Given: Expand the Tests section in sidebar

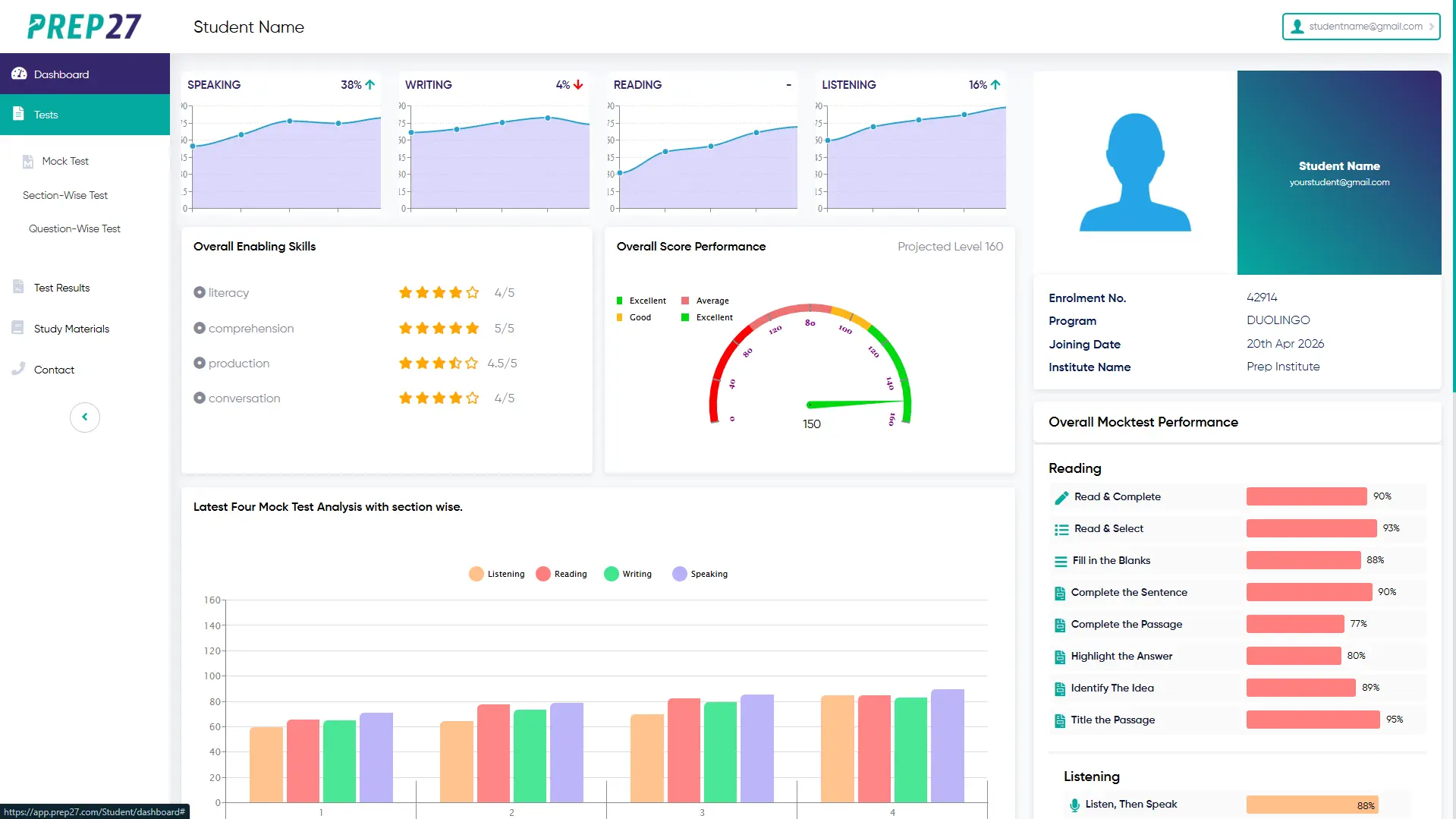Looking at the screenshot, I should [46, 114].
